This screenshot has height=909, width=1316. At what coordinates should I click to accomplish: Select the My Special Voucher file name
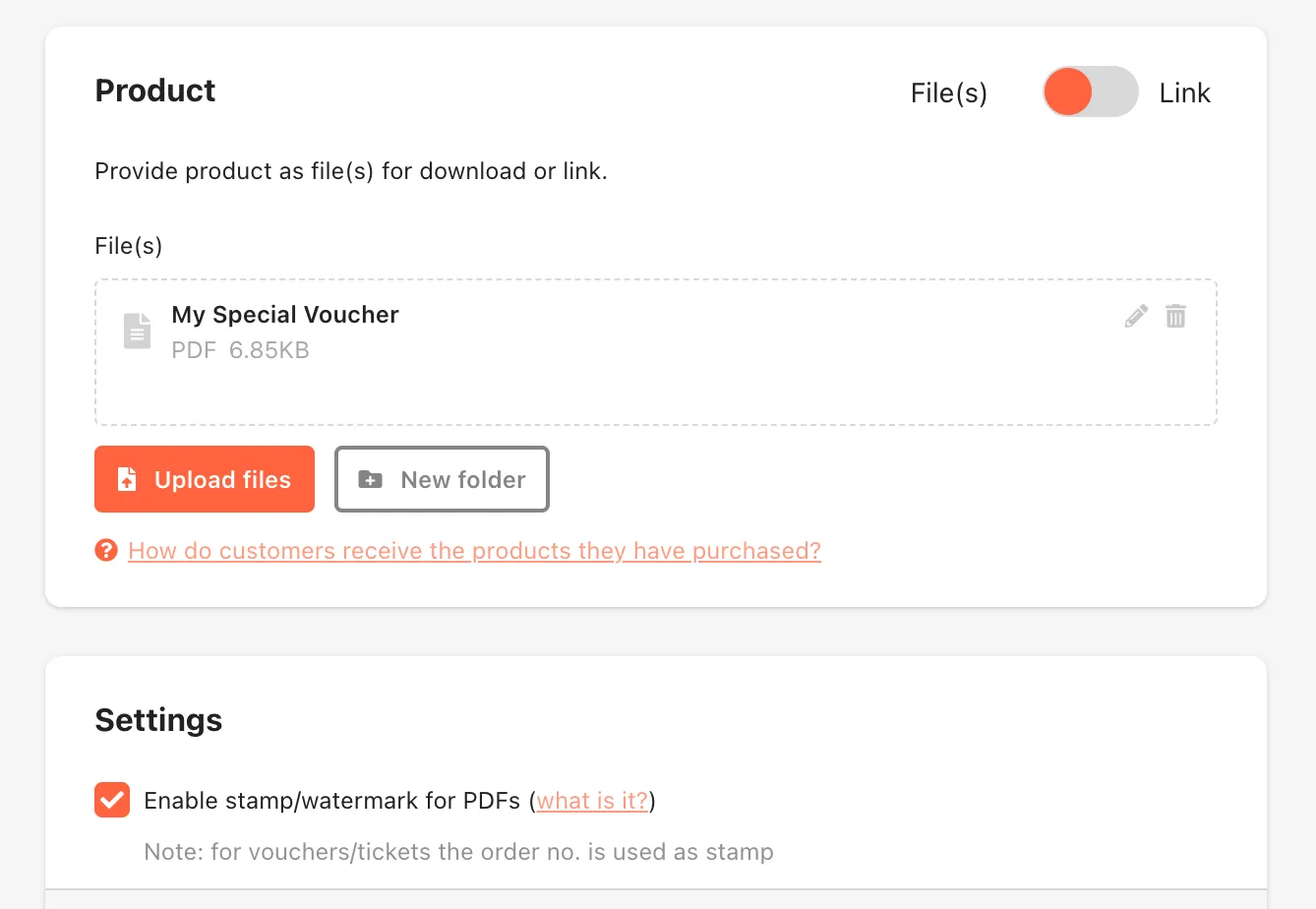click(285, 315)
